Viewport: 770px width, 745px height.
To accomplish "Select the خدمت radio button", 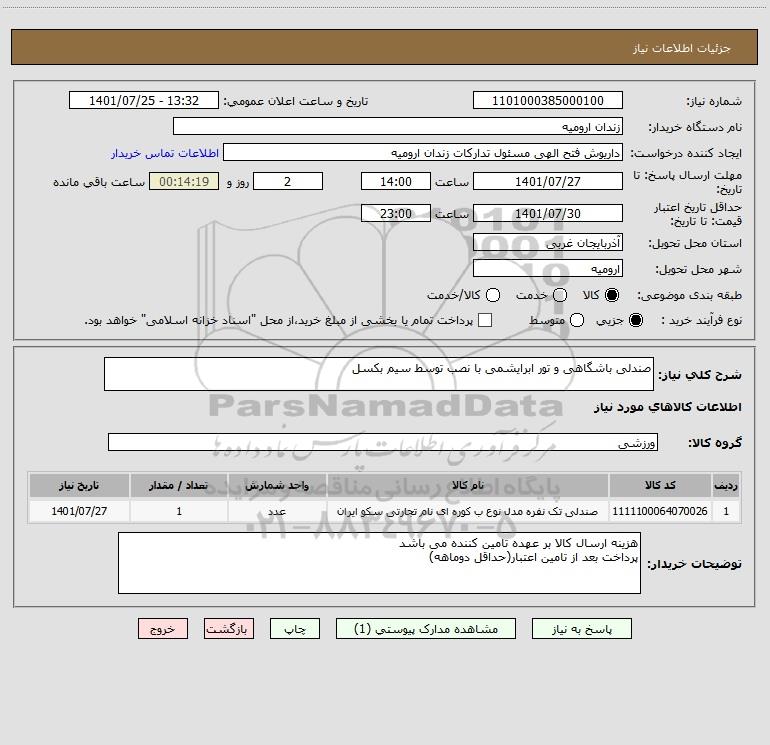I will click(560, 295).
